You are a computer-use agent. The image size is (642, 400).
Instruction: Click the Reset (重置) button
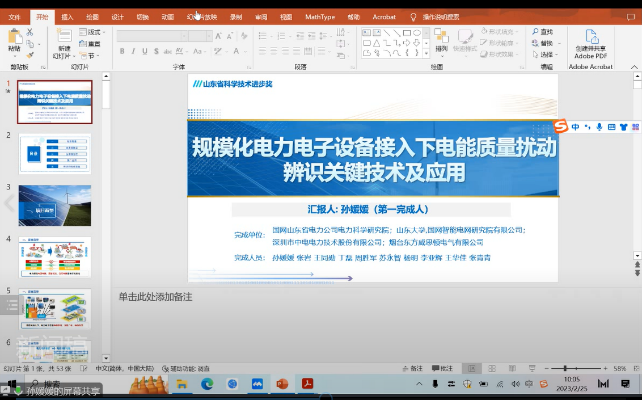[93, 44]
